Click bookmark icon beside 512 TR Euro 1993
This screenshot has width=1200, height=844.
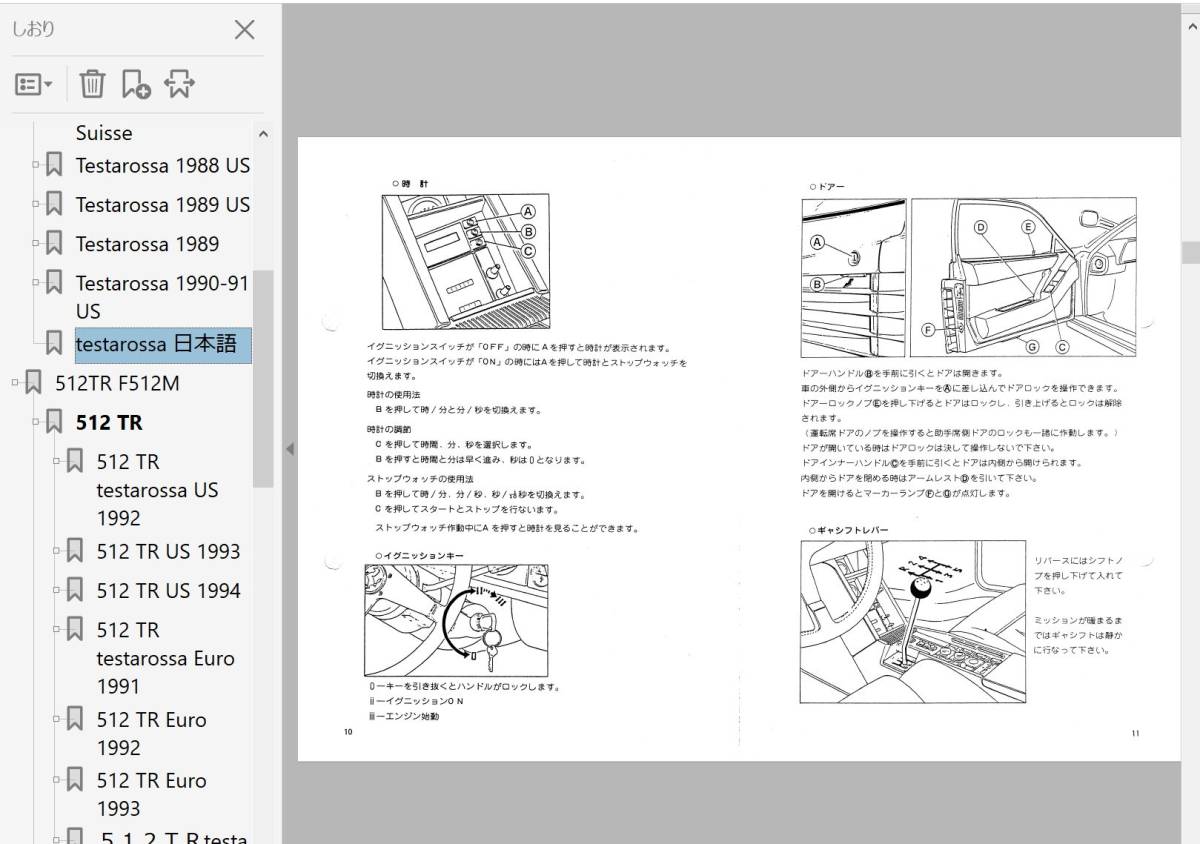tap(75, 781)
